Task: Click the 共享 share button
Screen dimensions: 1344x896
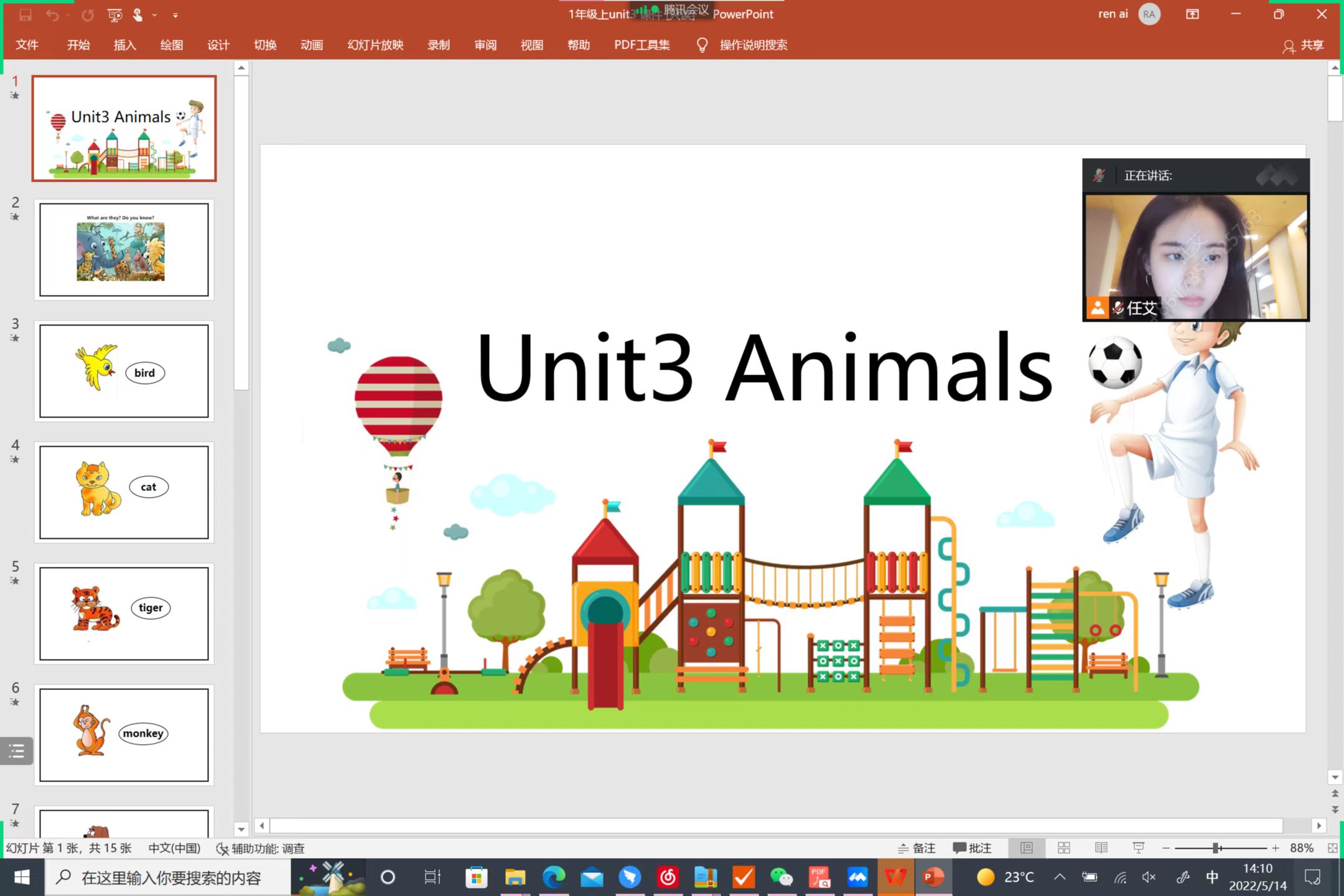Action: click(x=1304, y=45)
